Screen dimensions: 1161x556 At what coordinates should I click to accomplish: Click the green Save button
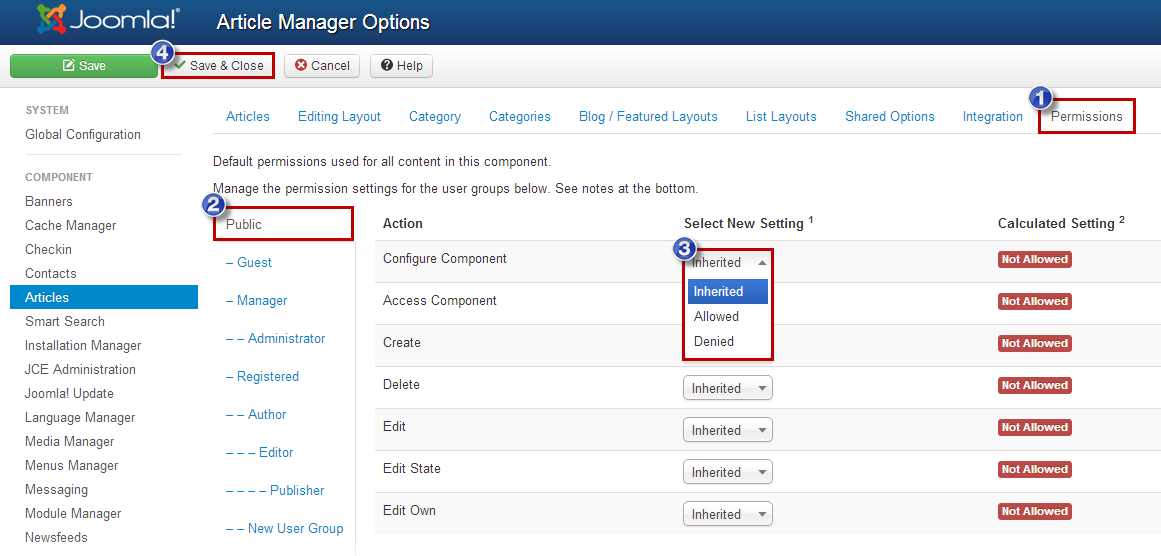pyautogui.click(x=84, y=65)
